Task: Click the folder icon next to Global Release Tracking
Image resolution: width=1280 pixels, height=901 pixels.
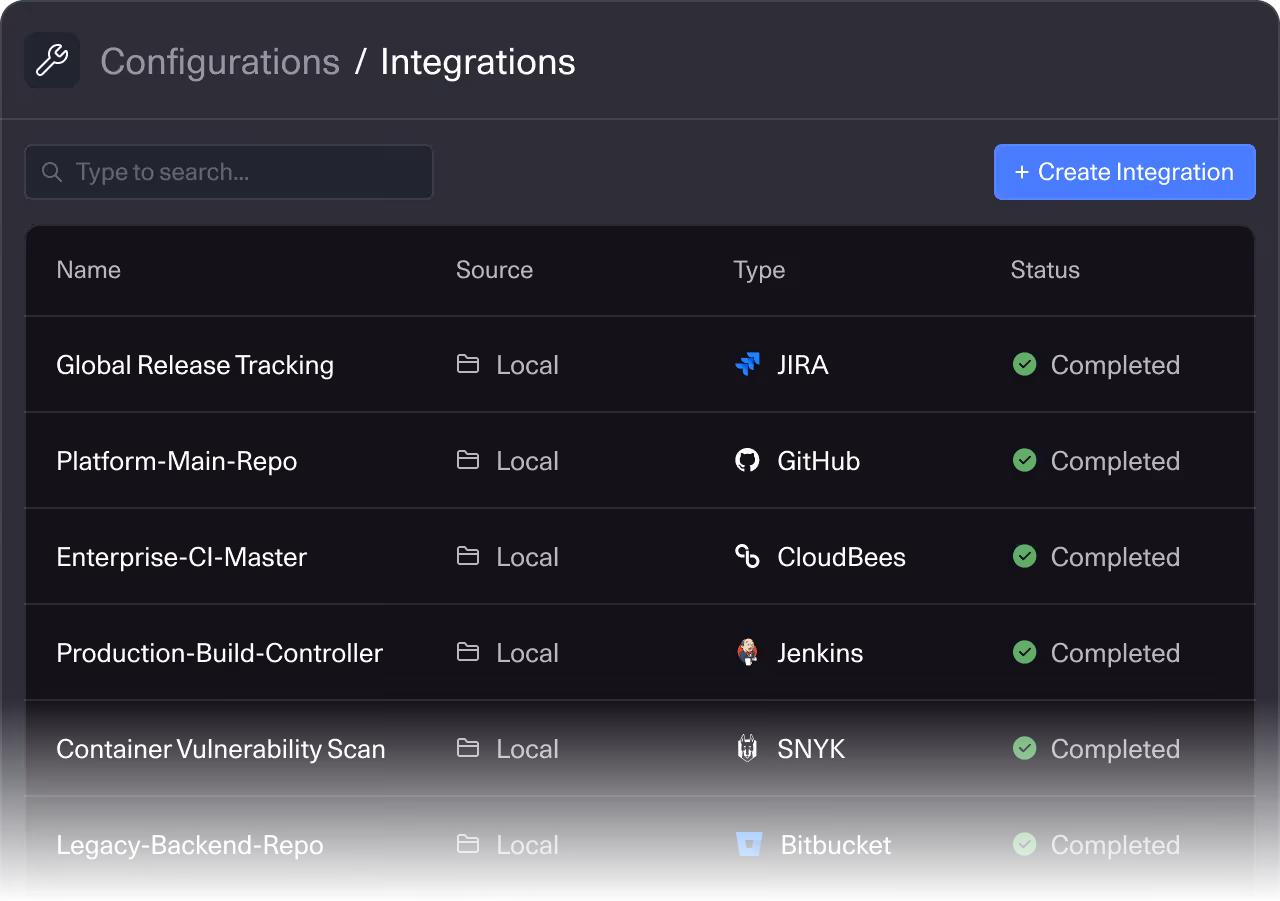Action: pos(467,364)
